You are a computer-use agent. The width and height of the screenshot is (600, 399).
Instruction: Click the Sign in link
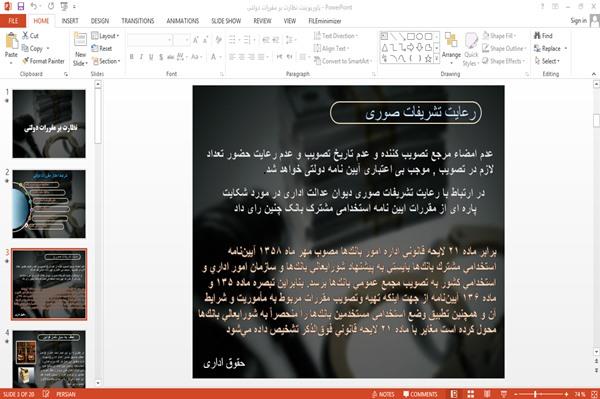click(x=578, y=20)
